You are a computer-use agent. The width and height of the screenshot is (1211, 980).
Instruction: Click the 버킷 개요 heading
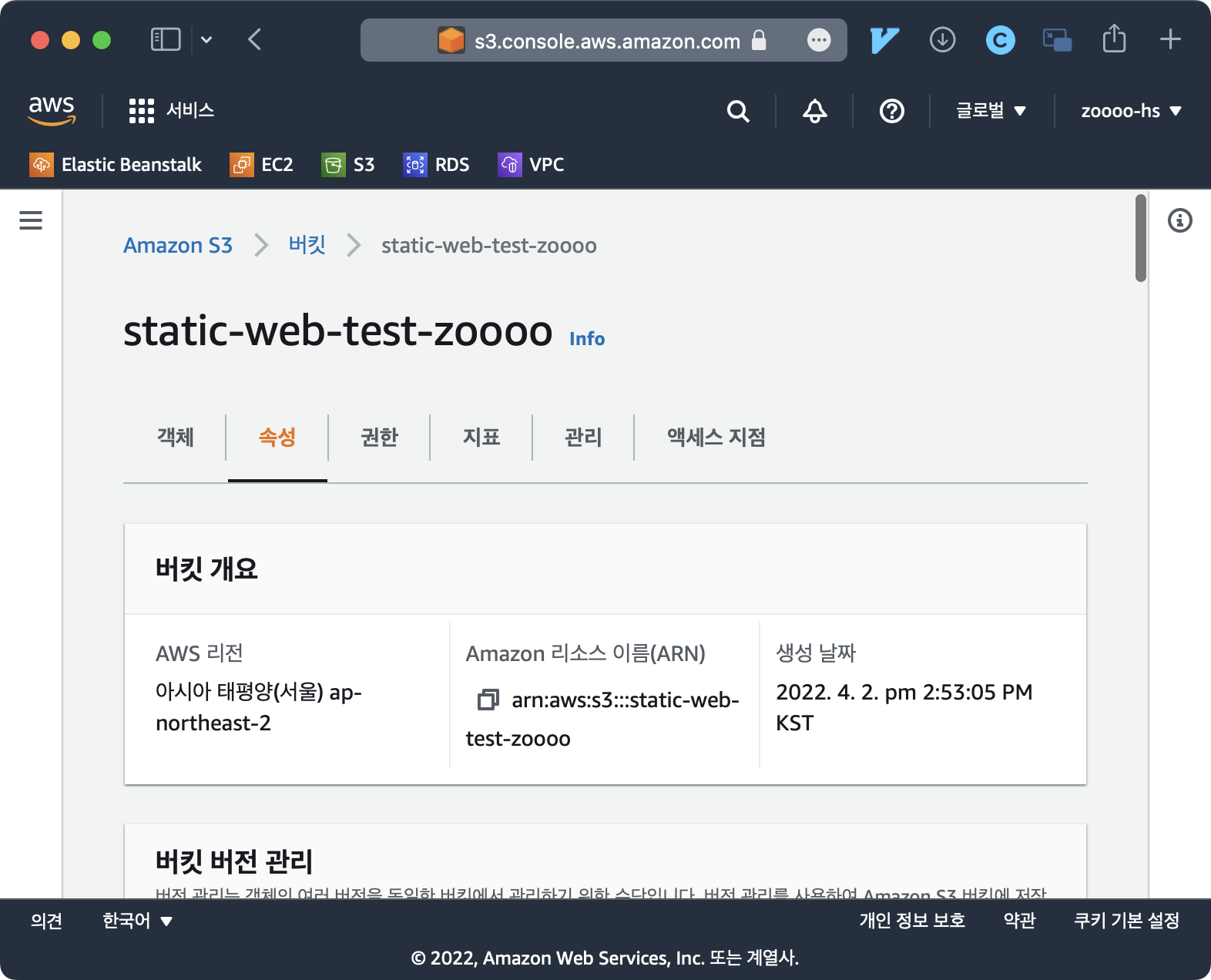click(206, 569)
